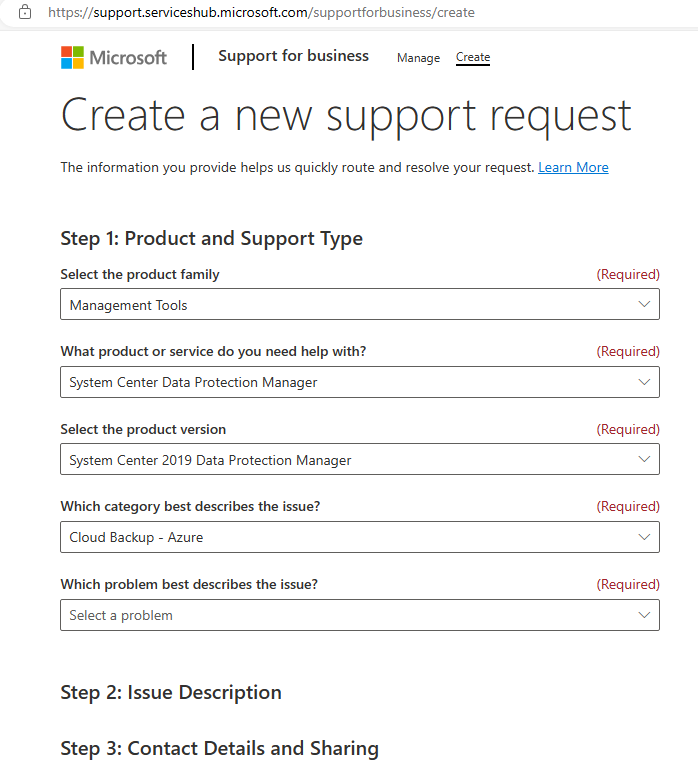Click the Support for business title
This screenshot has width=698, height=782.
(293, 56)
